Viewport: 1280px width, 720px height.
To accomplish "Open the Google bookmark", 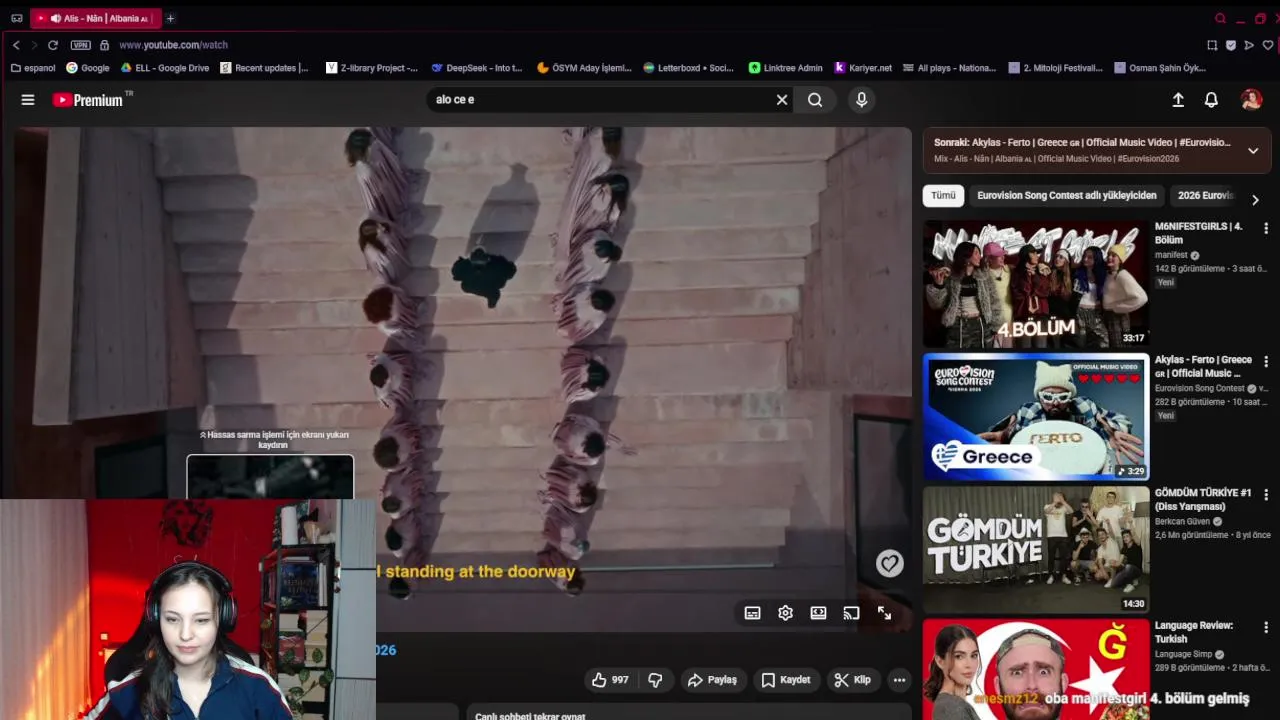I will pyautogui.click(x=88, y=68).
